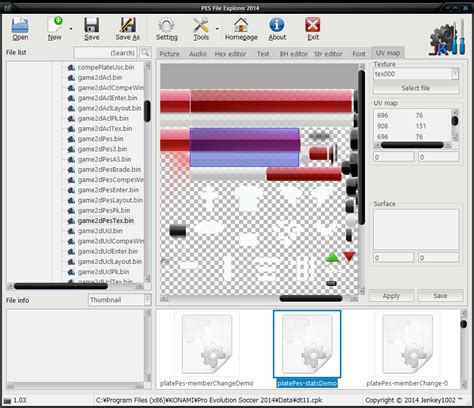Click the file list vertical scrollbar thumb
The image size is (474, 408).
[147, 111]
